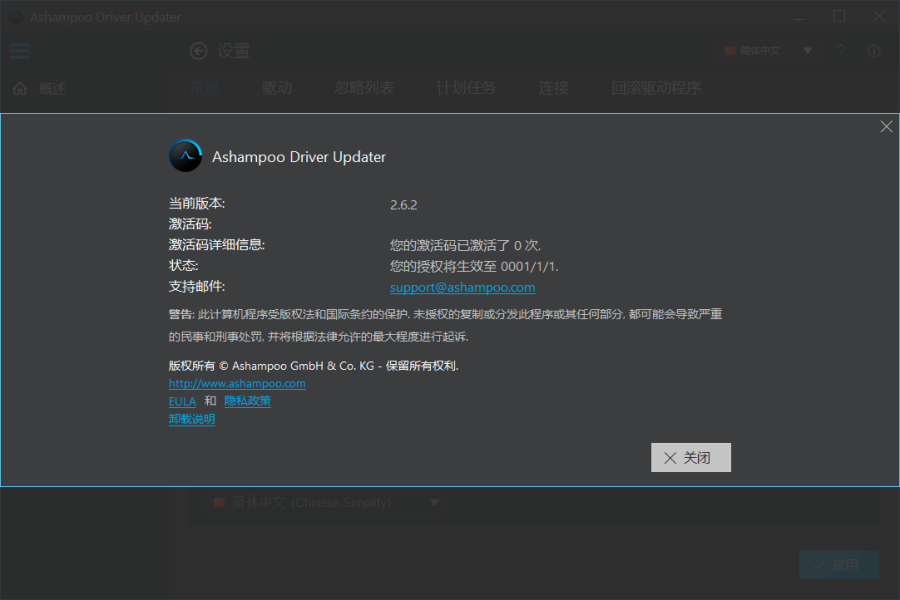Screen dimensions: 900x600
Task: Open the hamburger menu icon
Action: pos(20,51)
